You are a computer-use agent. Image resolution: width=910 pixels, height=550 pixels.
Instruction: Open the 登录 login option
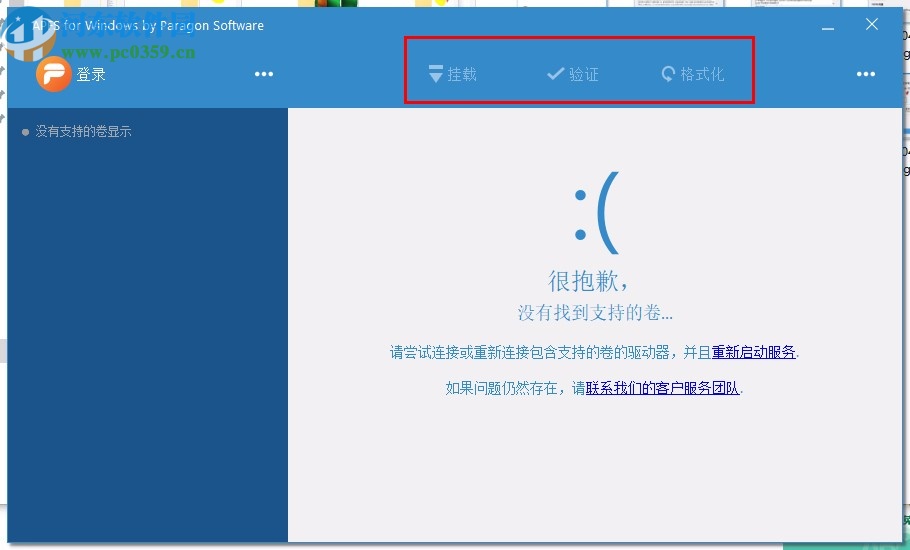click(x=91, y=74)
